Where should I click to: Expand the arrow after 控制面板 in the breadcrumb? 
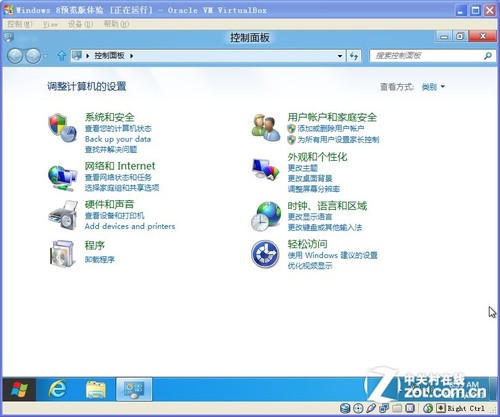click(x=131, y=56)
